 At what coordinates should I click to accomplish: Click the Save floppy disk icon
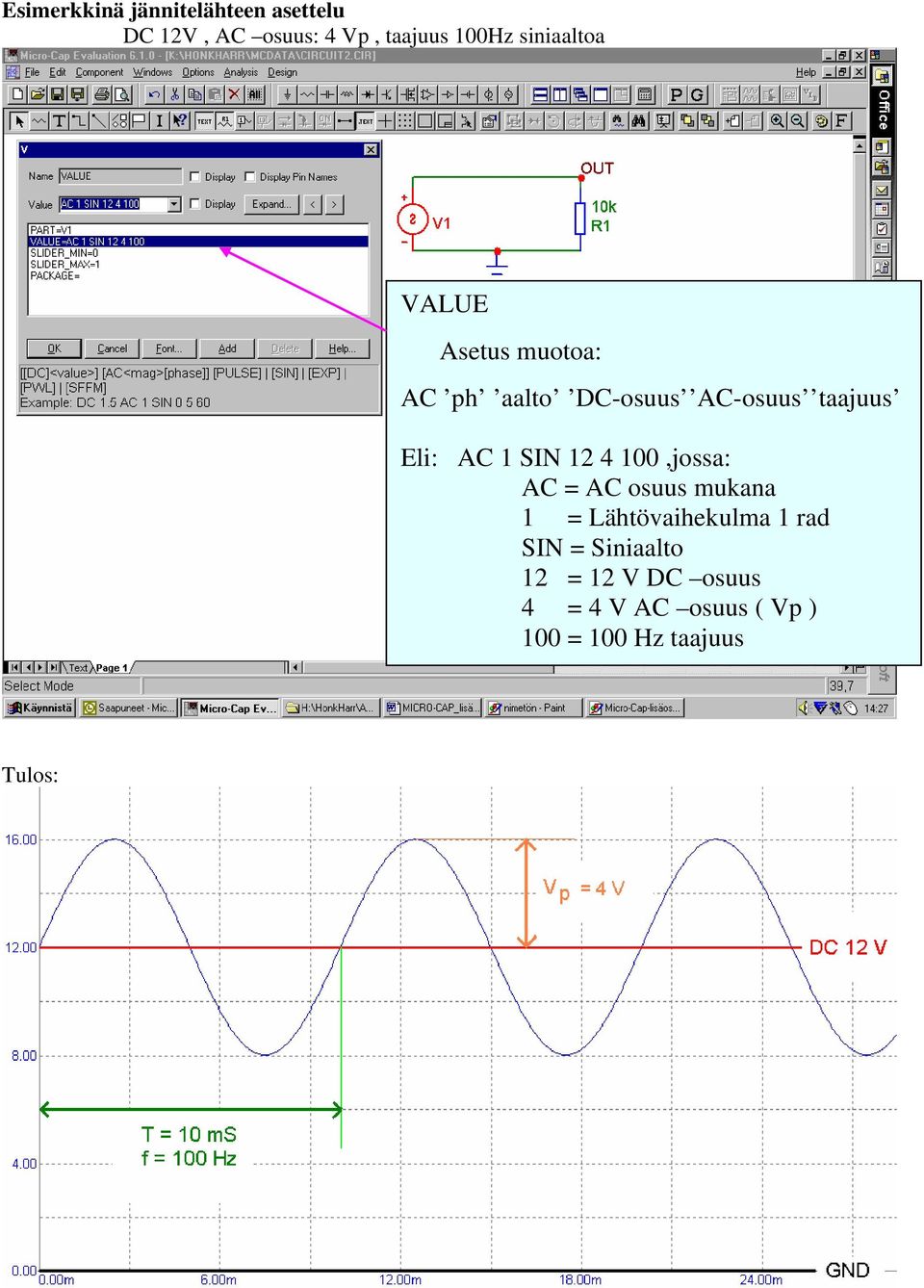pyautogui.click(x=57, y=94)
